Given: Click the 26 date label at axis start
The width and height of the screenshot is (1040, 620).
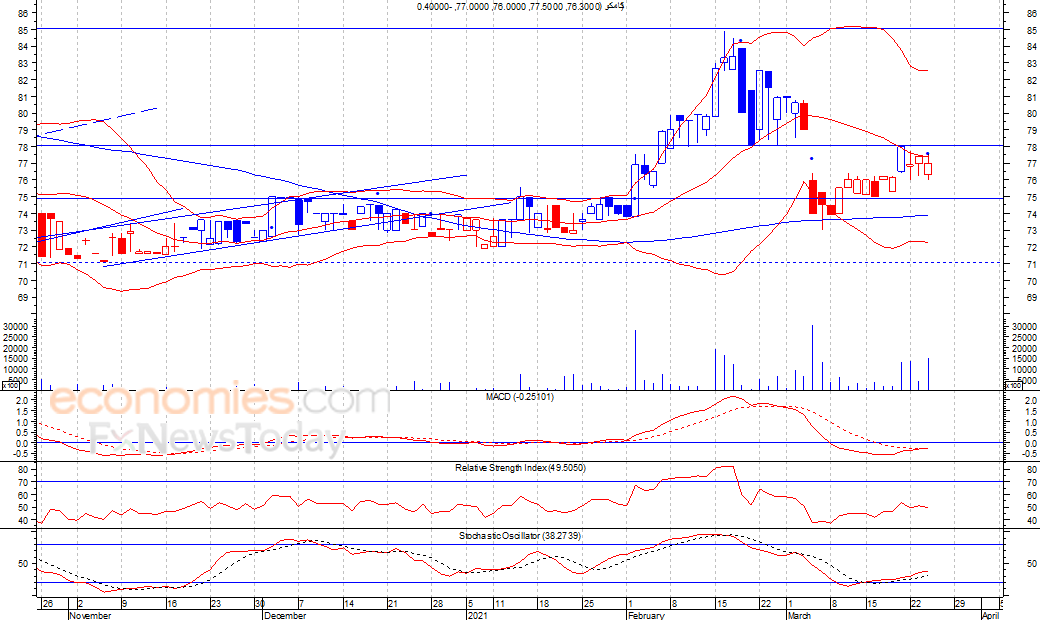Looking at the screenshot, I should point(47,604).
